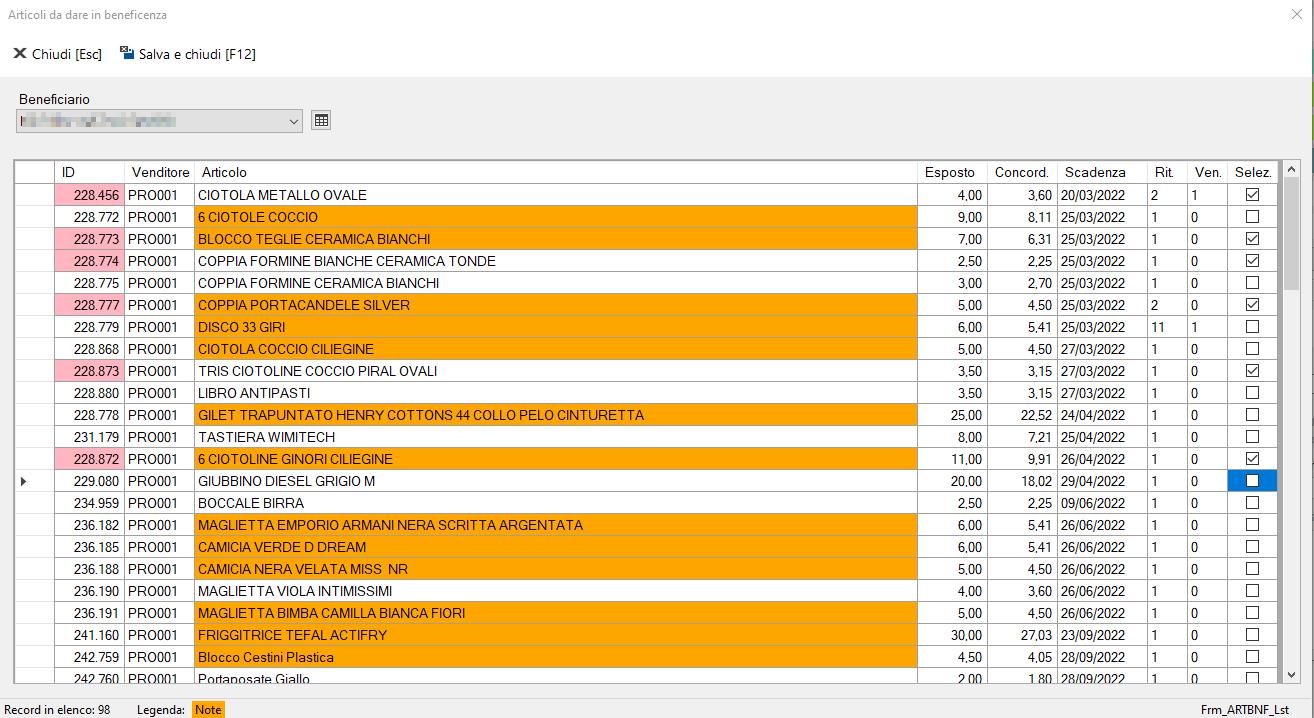Image resolution: width=1314 pixels, height=718 pixels.
Task: Select ID cell 236.190
Action: (90, 591)
